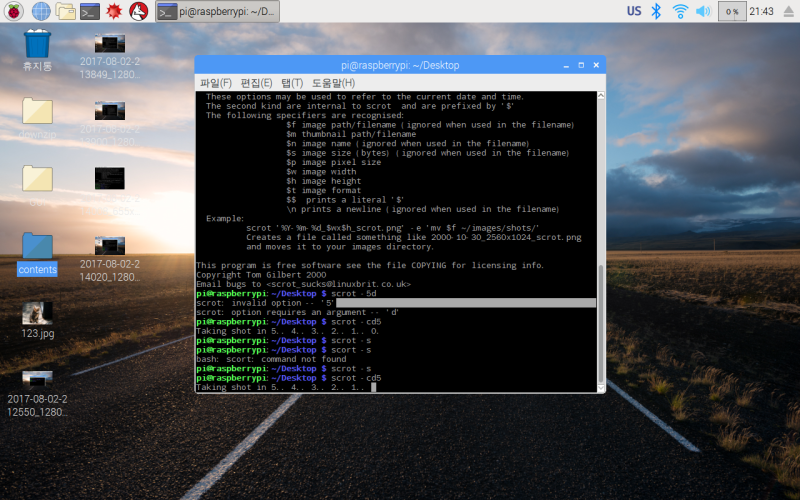Open the Wolfram icon on taskbar

click(x=138, y=11)
